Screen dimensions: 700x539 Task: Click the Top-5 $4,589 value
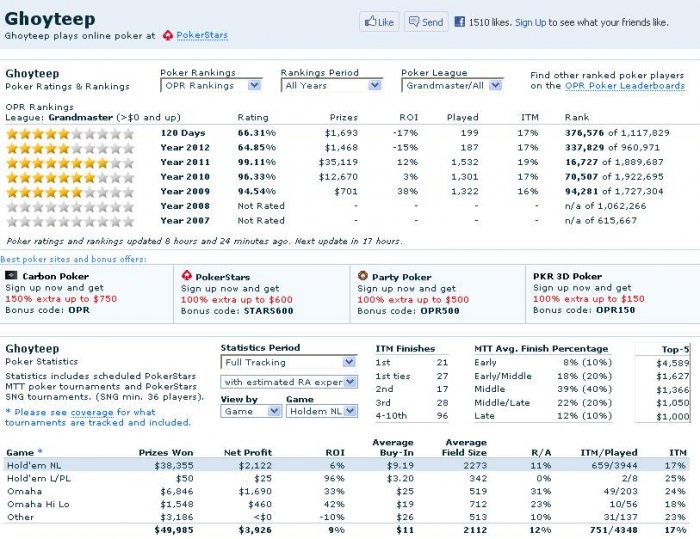click(x=673, y=364)
